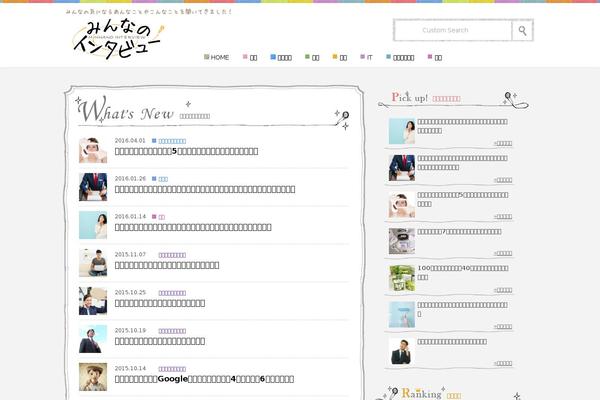Click the purple category tag beside 2015.10.14
Image resolution: width=600 pixels, height=400 pixels.
172,369
